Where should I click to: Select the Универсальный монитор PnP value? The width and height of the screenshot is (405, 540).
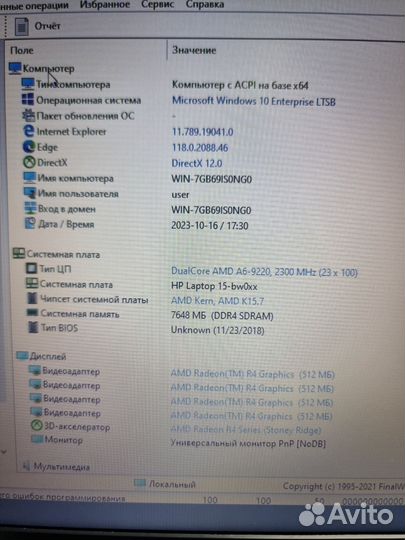tap(248, 444)
